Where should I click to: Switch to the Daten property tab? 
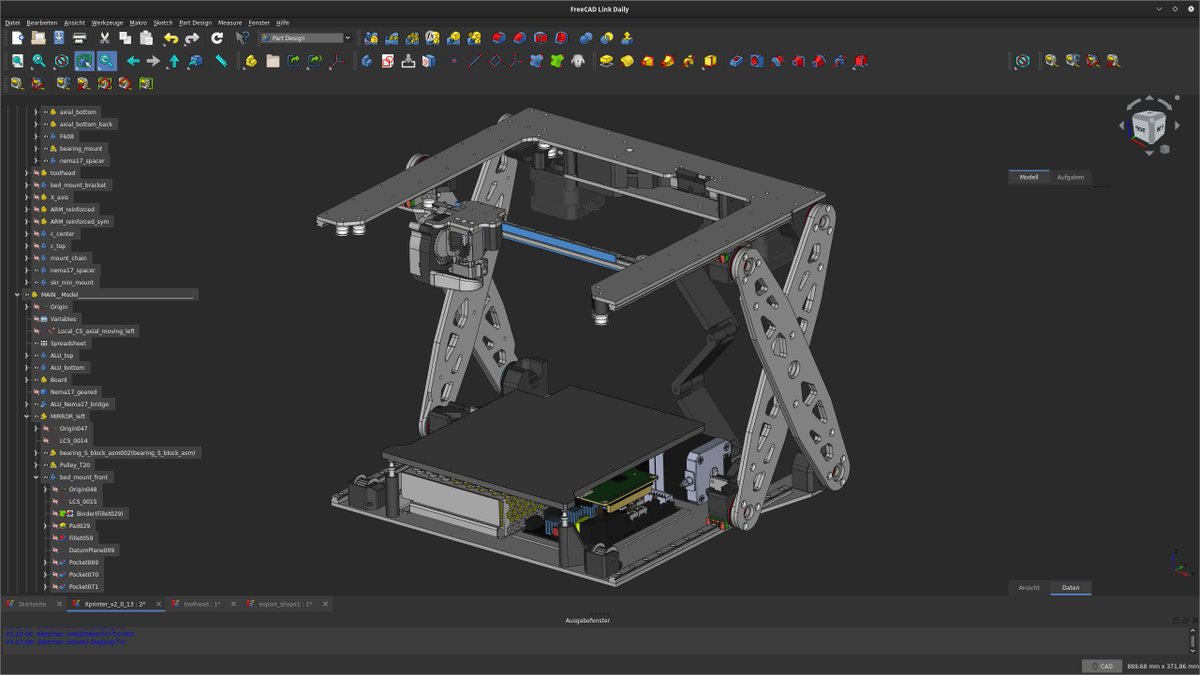(x=1070, y=588)
